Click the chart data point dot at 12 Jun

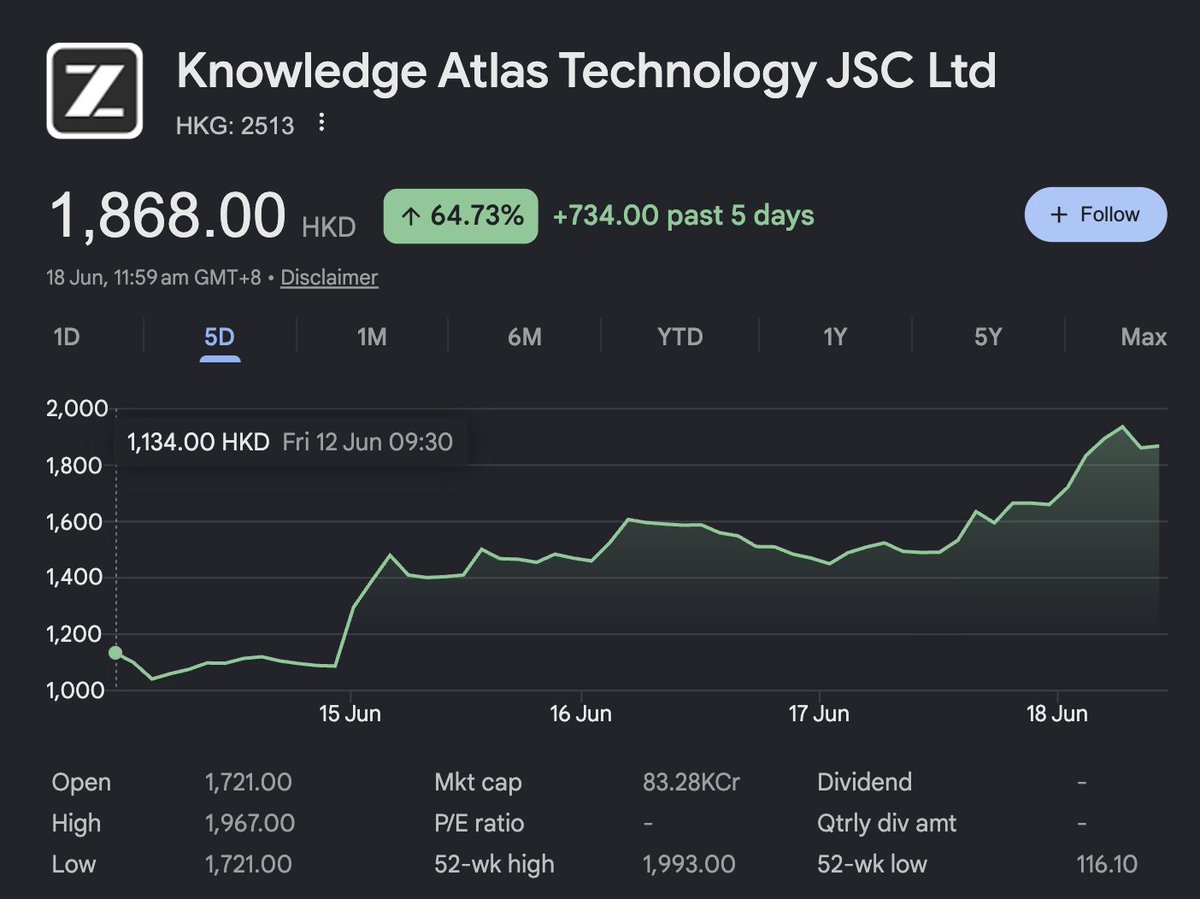(115, 653)
